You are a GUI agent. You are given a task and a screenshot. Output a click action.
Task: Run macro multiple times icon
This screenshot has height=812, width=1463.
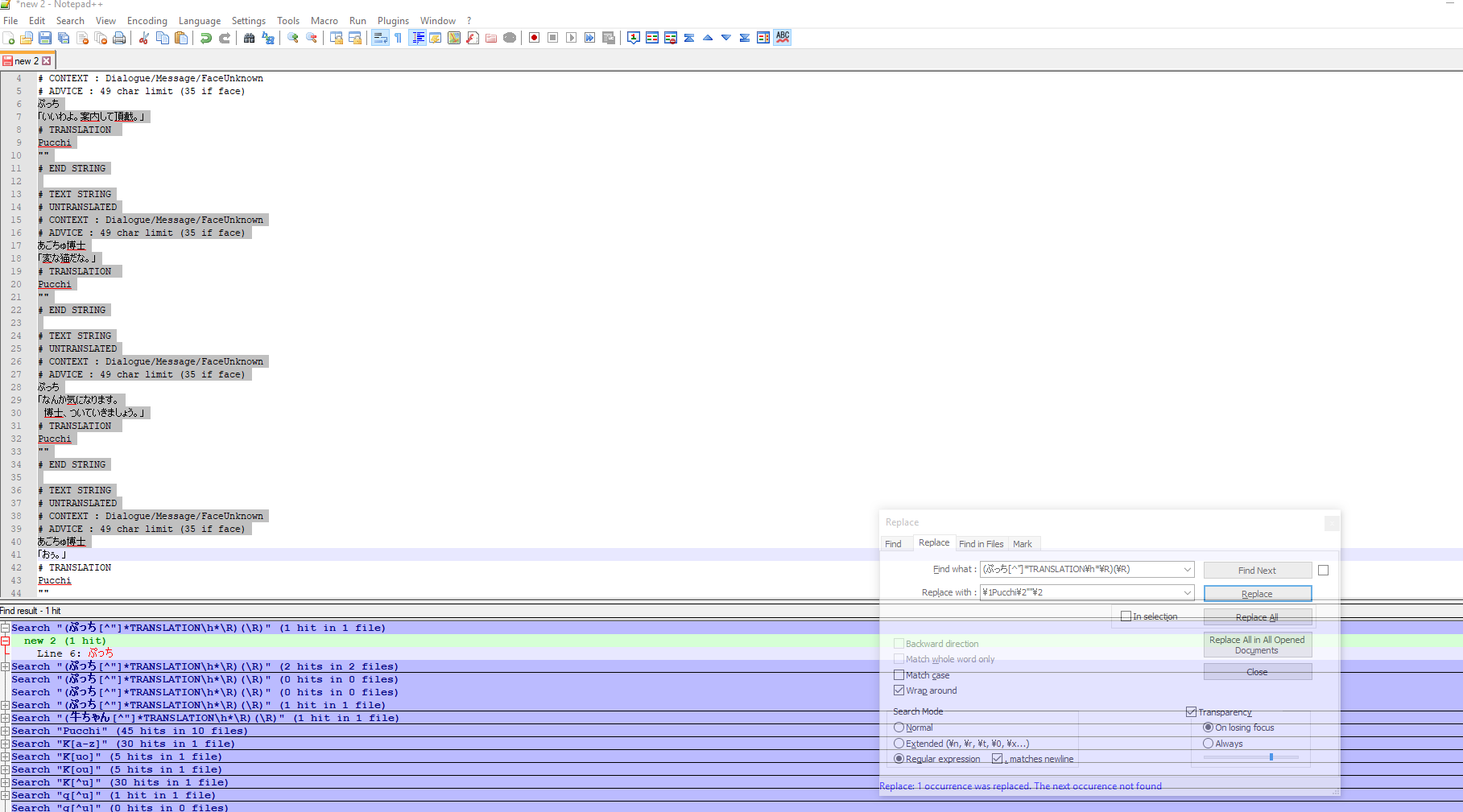(x=589, y=38)
